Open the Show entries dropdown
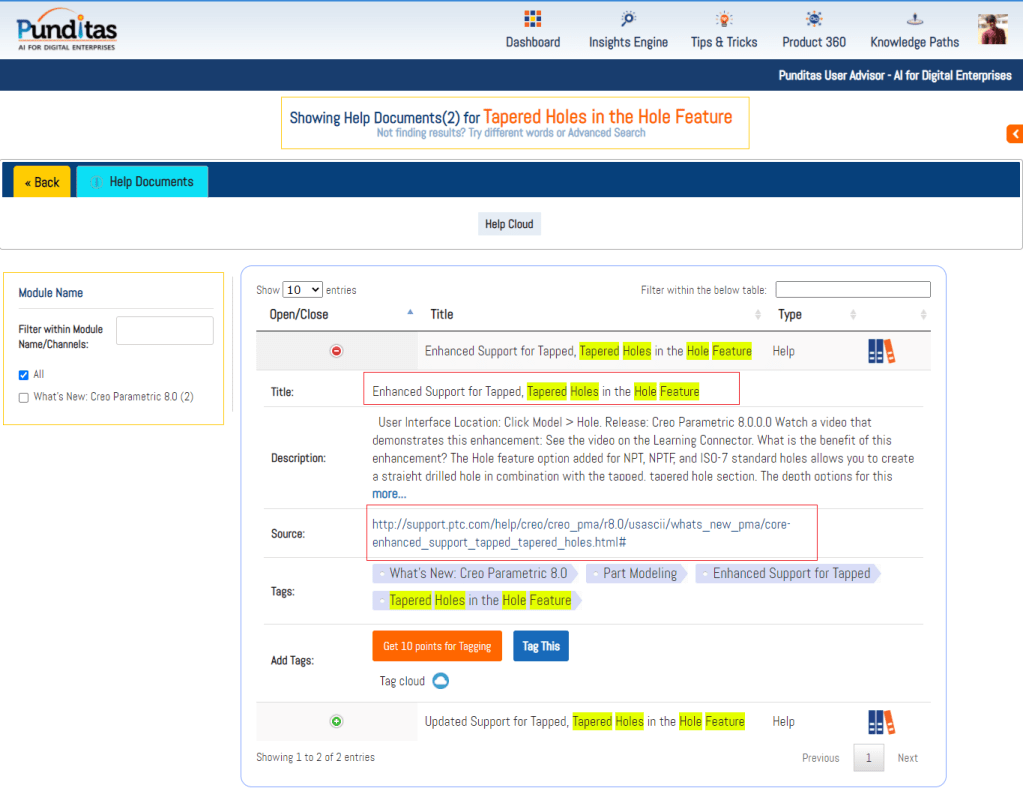Viewport: 1023px width, 800px height. pyautogui.click(x=302, y=290)
